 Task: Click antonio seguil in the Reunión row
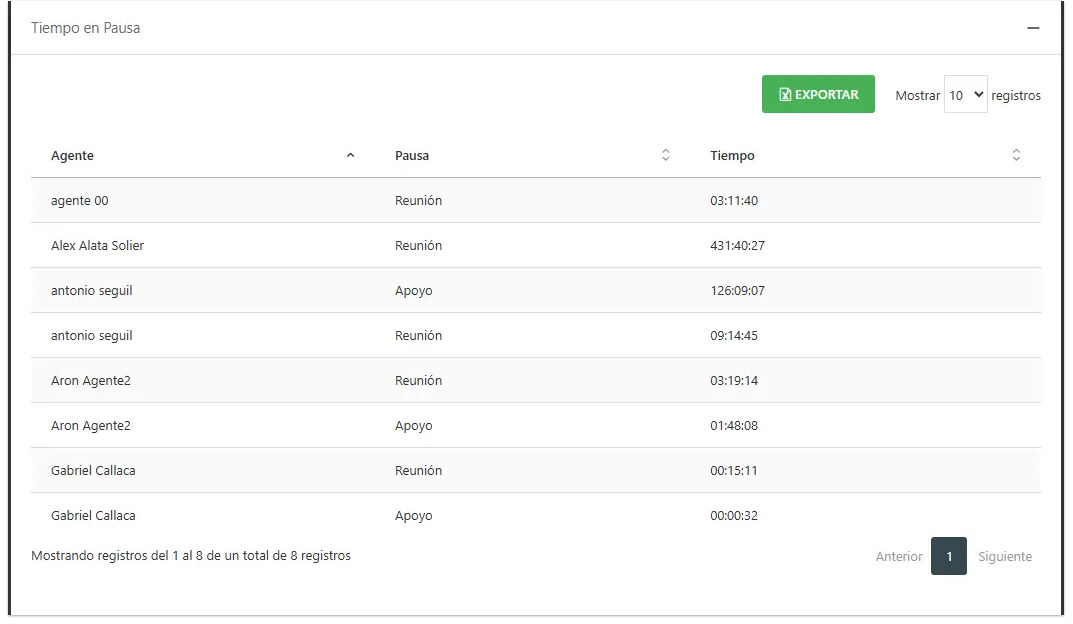[x=92, y=336]
